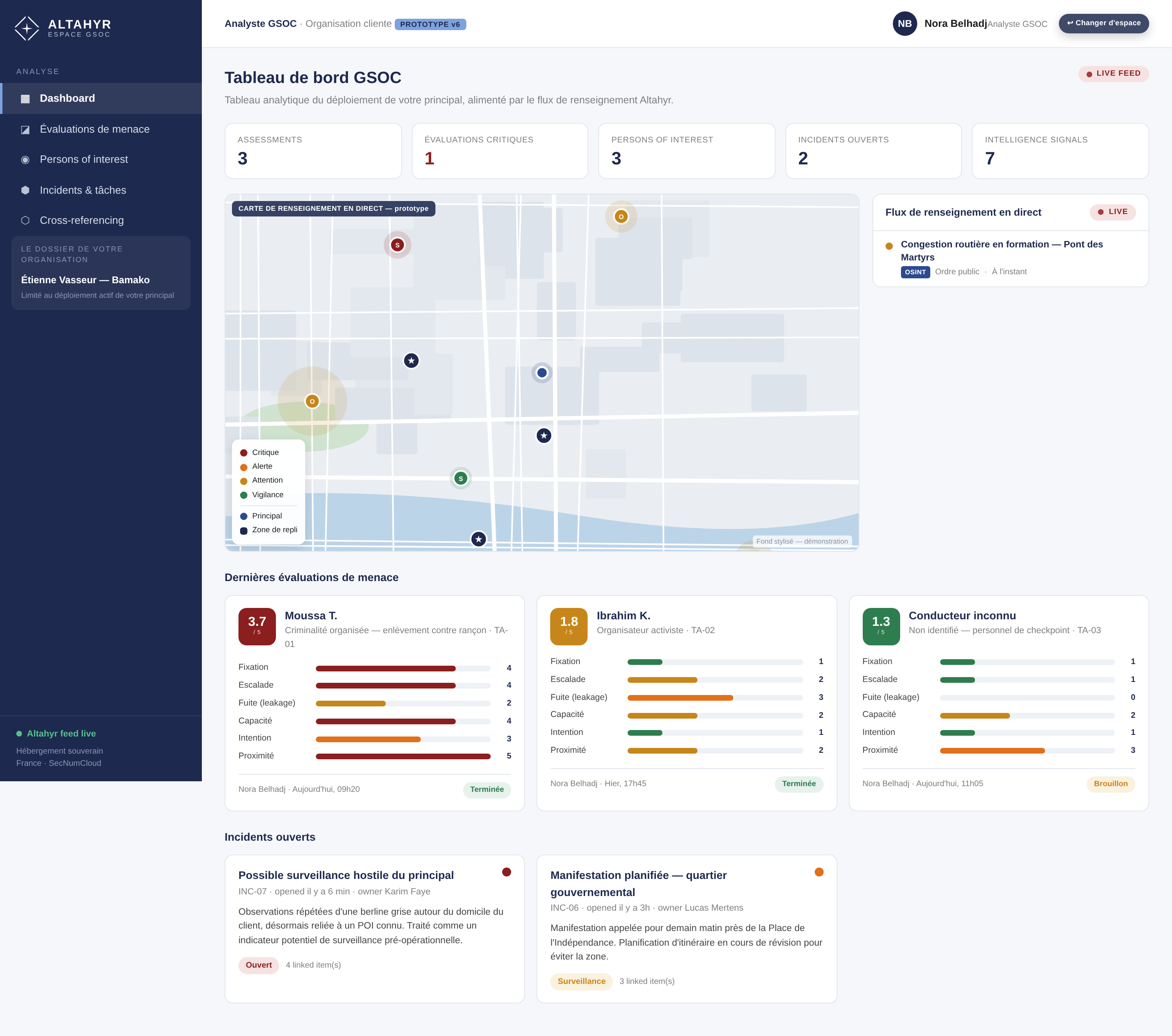Click the Persons of interest target icon
The width and height of the screenshot is (1172, 1036).
click(25, 160)
